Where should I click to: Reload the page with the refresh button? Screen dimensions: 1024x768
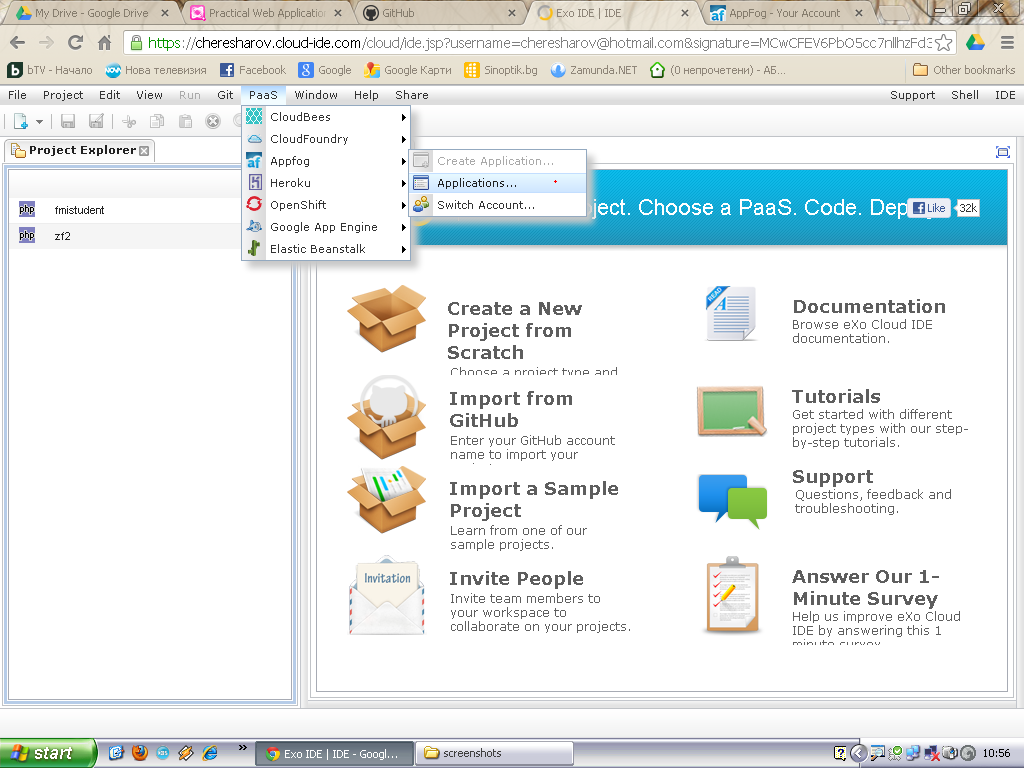point(76,43)
